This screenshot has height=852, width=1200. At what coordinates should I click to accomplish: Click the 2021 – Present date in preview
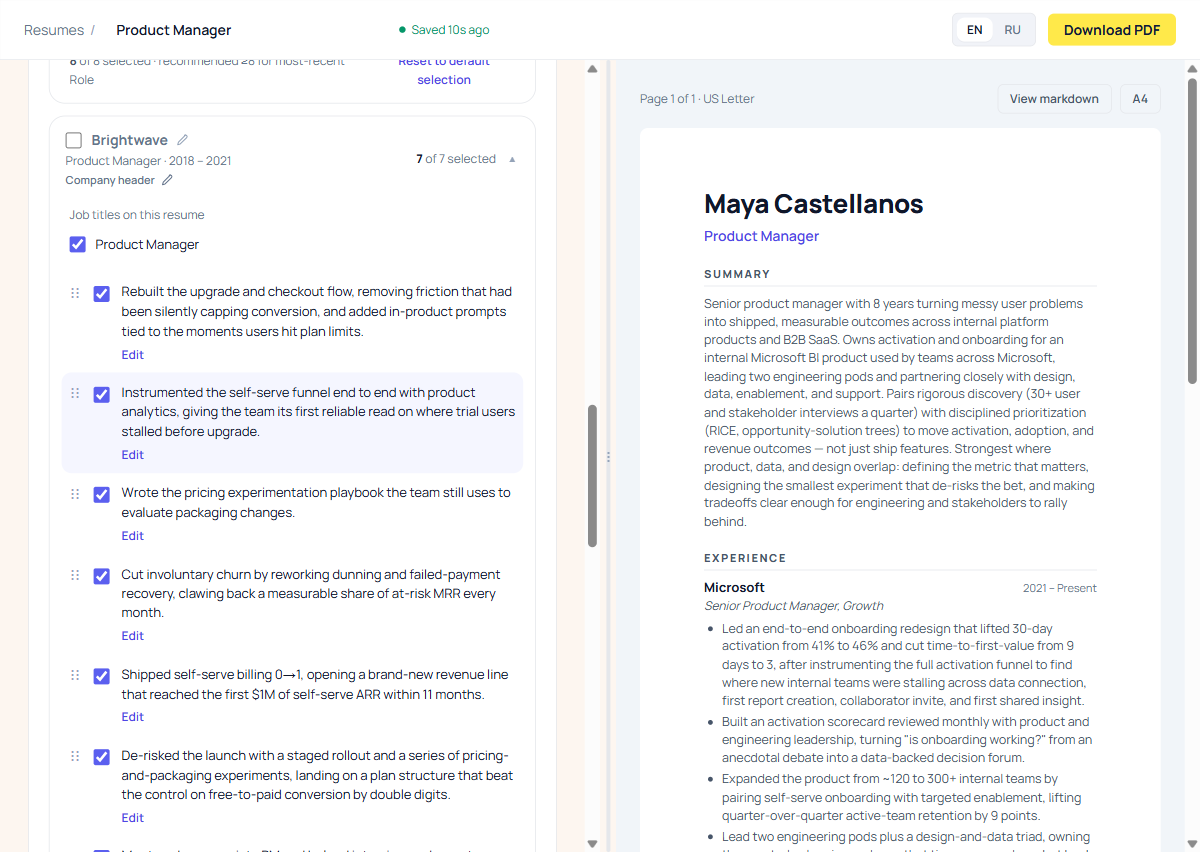[1059, 588]
